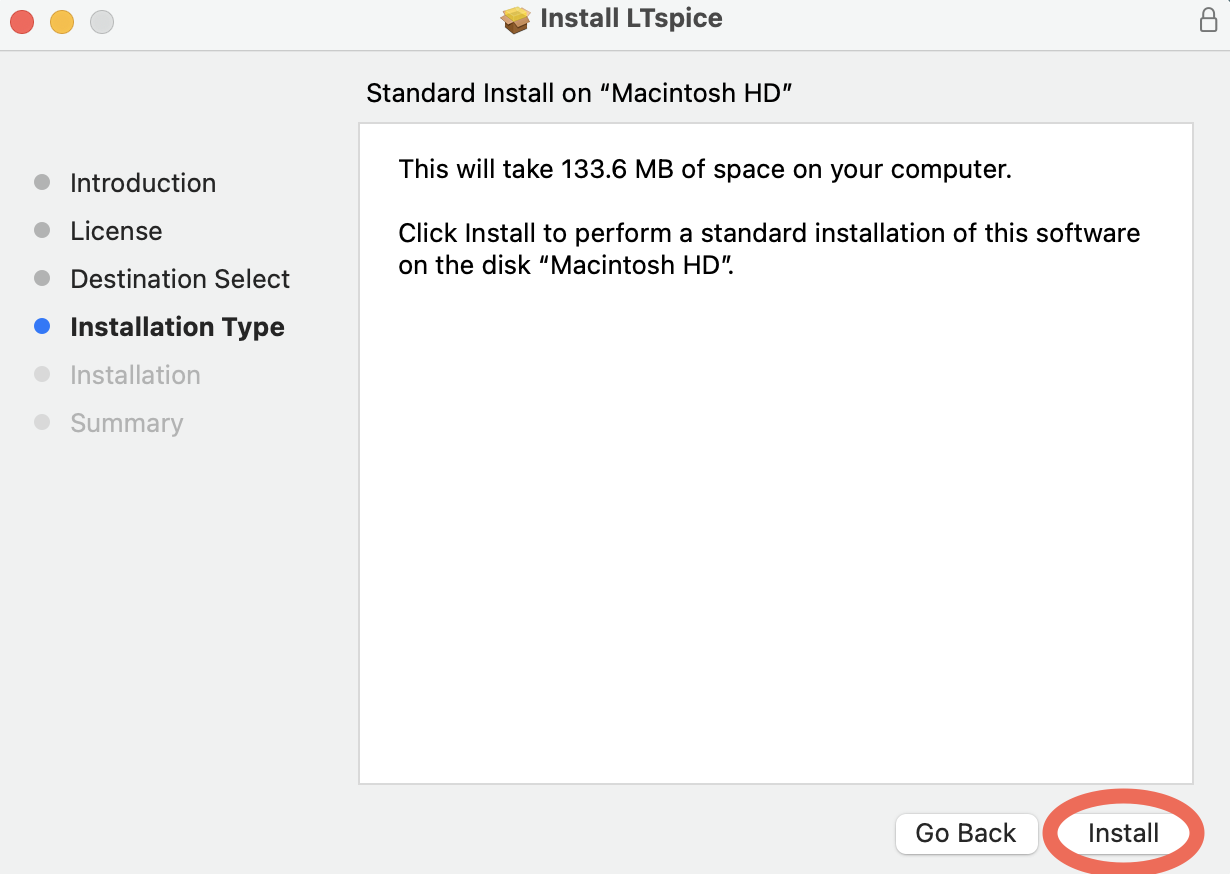Click the dimmed bullet beside Installation
The height and width of the screenshot is (874, 1230).
point(42,374)
